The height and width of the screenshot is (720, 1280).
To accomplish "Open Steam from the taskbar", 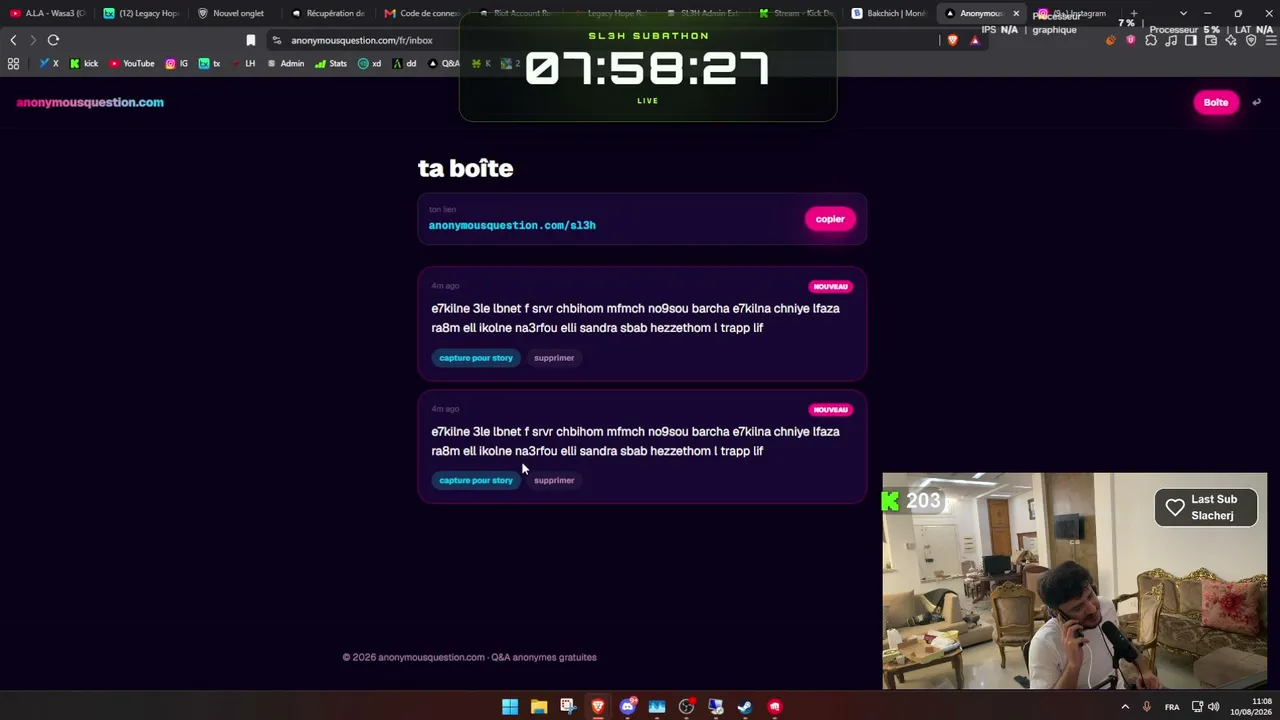I will coord(745,707).
